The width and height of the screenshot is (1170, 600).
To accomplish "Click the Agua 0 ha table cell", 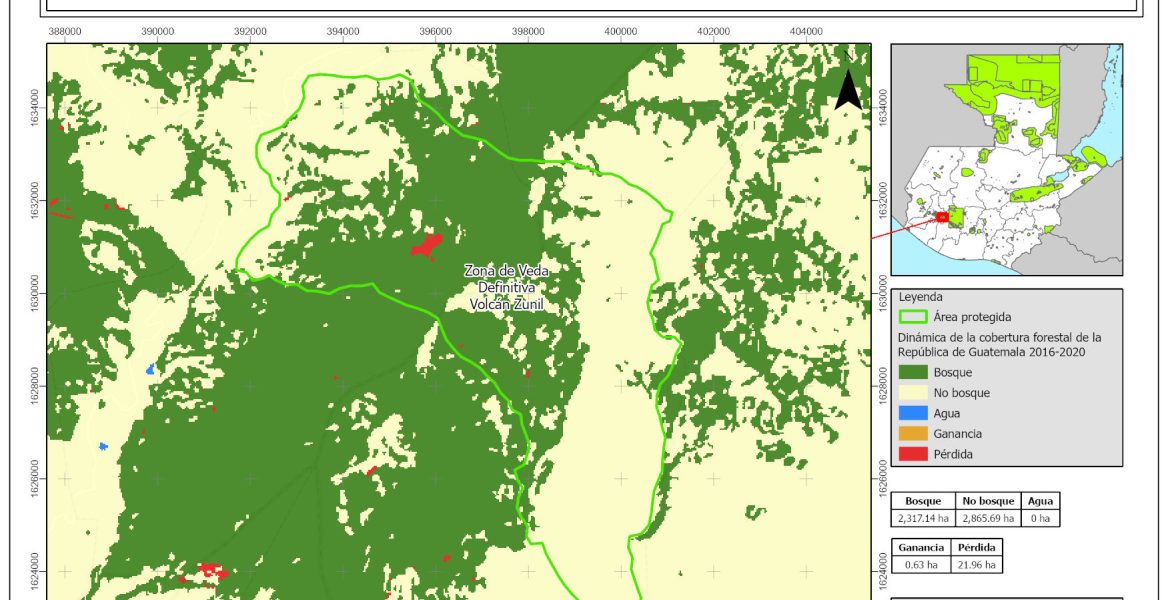I will 1040,518.
